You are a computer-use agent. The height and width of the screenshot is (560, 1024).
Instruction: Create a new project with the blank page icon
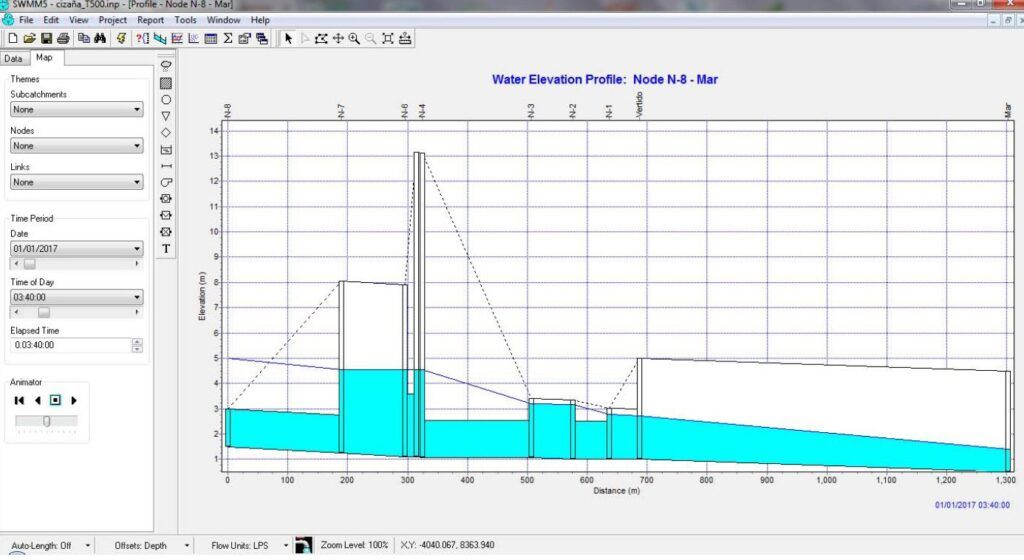[x=12, y=39]
